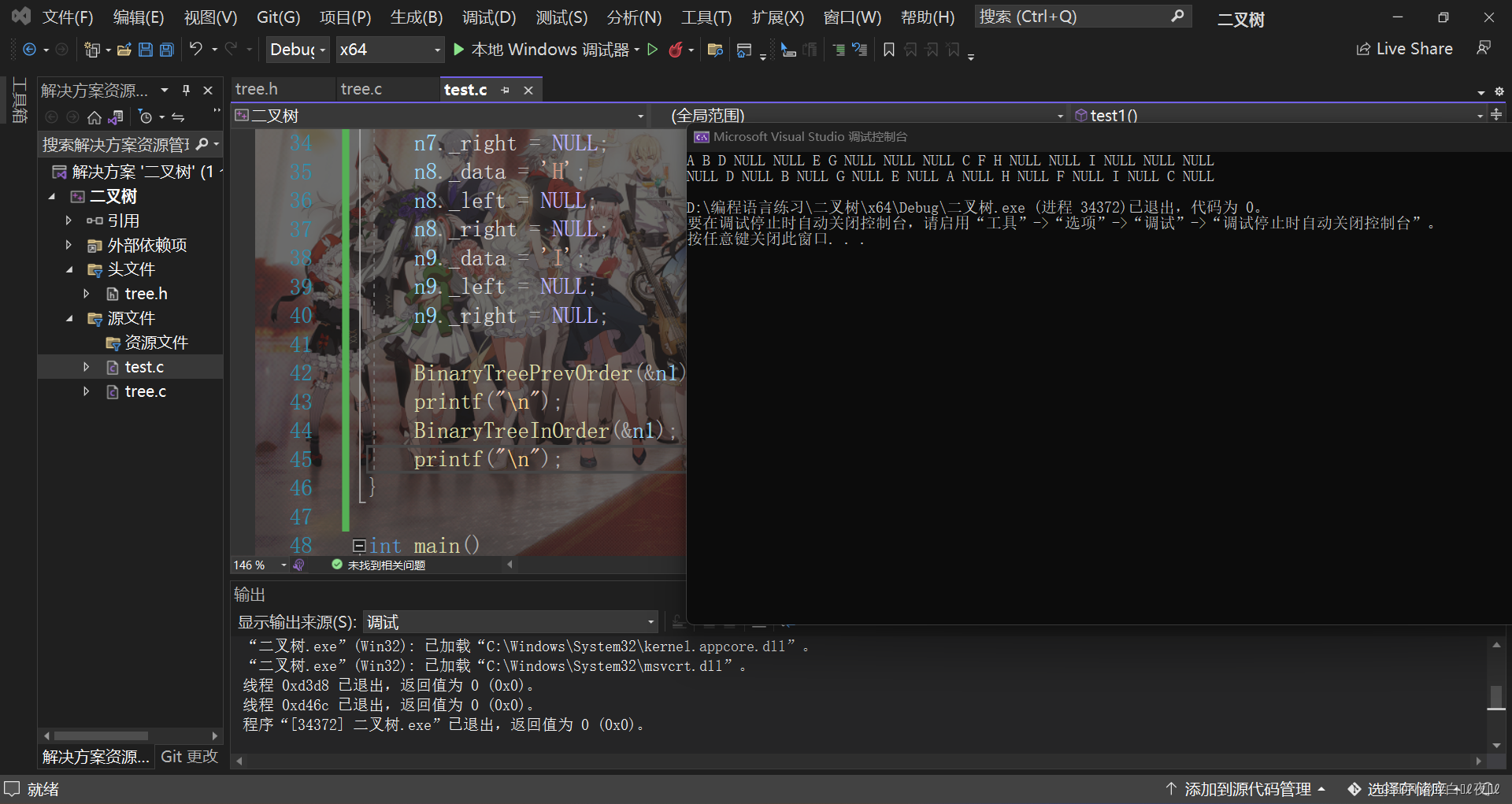Uncomment selected lines icon
This screenshot has height=804, width=1512.
(x=860, y=50)
